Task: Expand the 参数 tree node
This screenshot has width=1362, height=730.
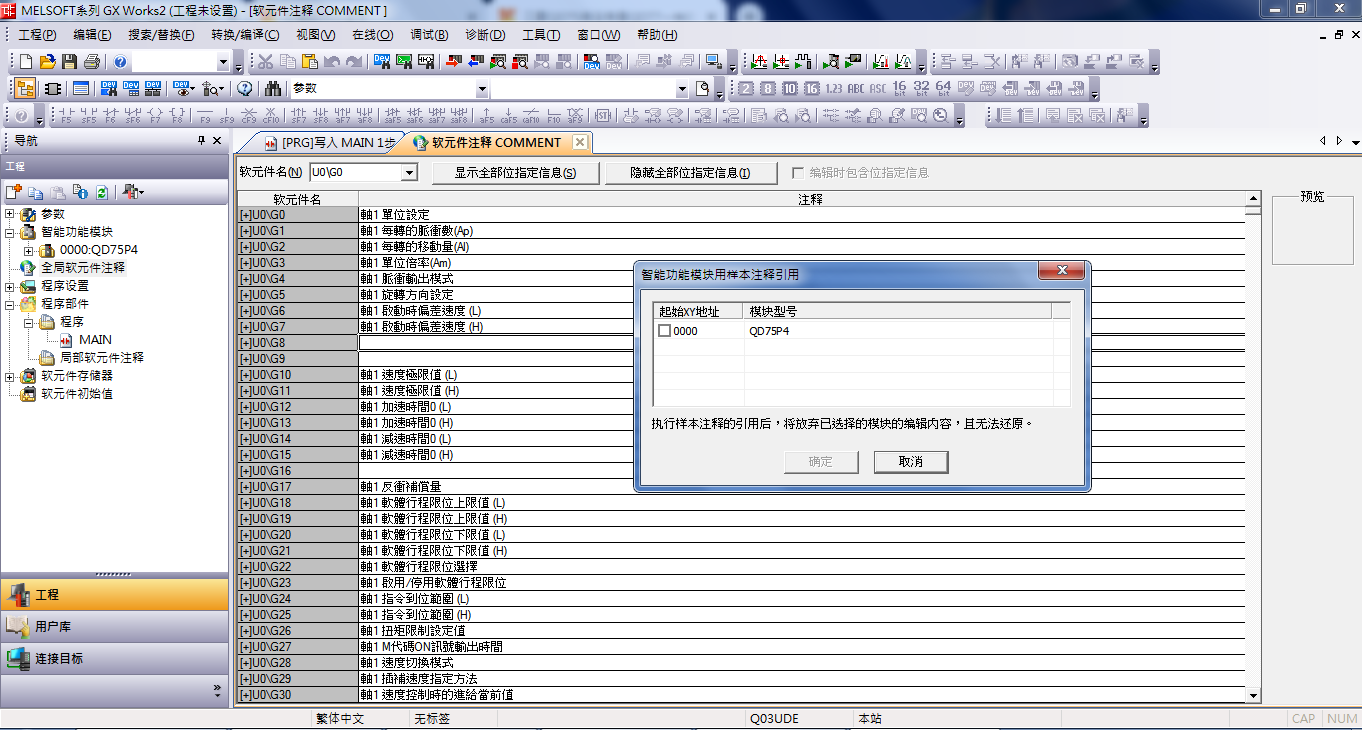Action: [10, 214]
